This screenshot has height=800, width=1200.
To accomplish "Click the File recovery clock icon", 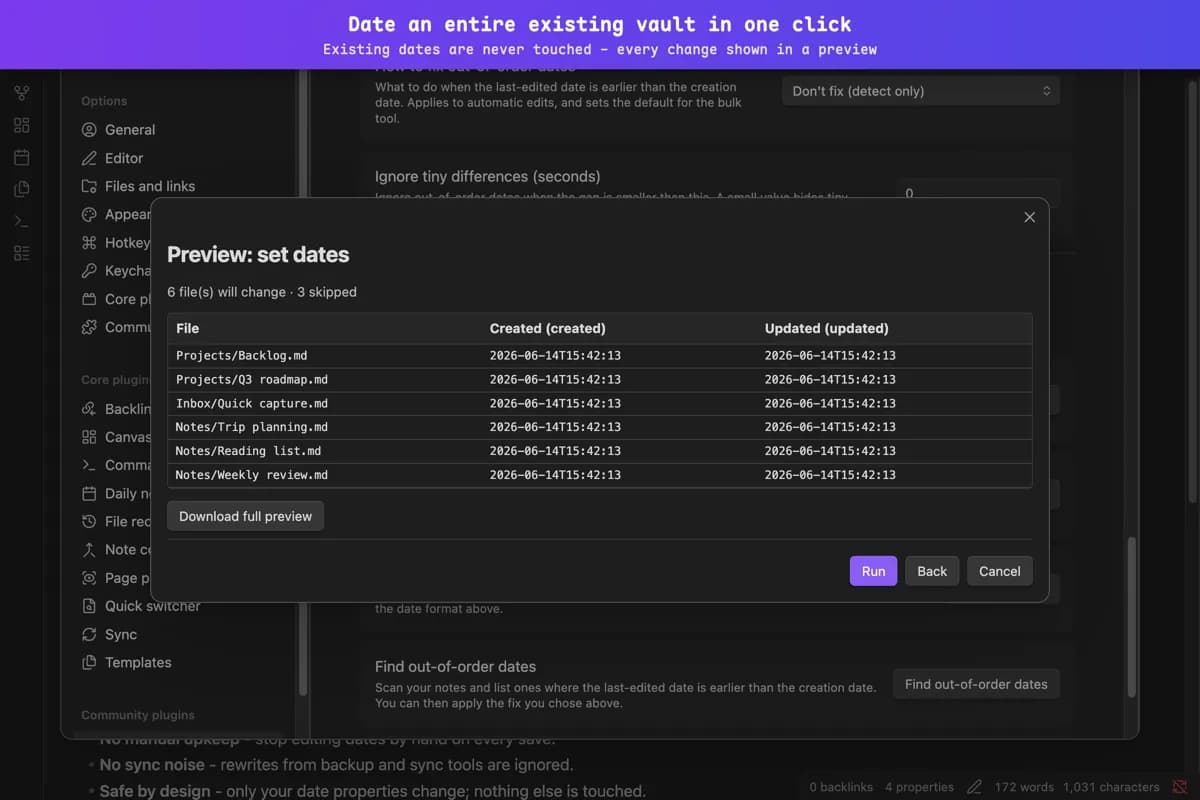I will (x=89, y=521).
